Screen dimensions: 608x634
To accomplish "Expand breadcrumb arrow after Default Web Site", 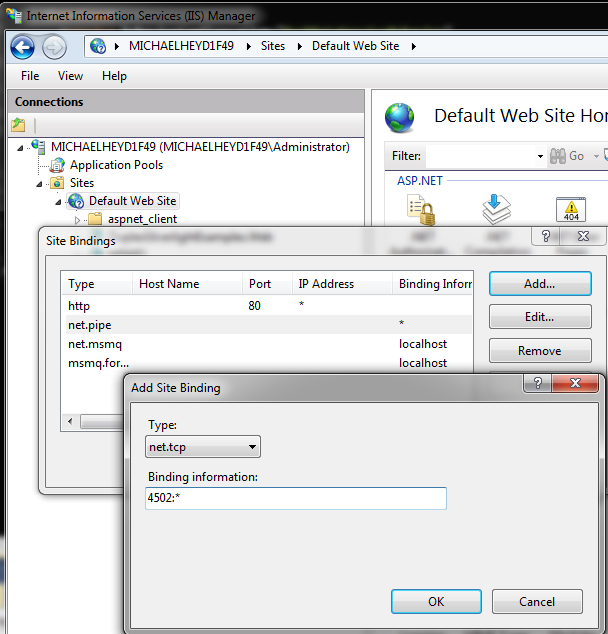I will [x=414, y=46].
